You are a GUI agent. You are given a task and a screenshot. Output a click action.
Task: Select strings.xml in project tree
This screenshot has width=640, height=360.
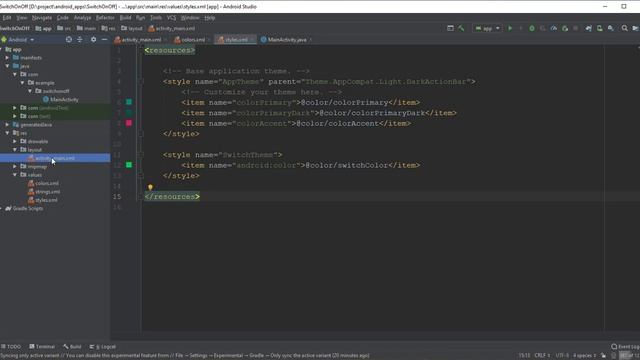(x=44, y=191)
